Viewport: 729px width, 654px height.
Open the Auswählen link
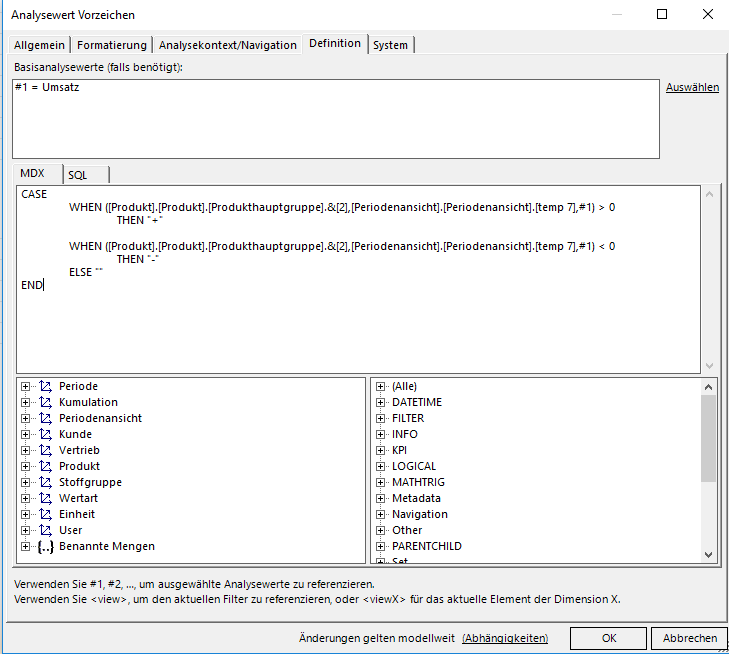pos(692,88)
